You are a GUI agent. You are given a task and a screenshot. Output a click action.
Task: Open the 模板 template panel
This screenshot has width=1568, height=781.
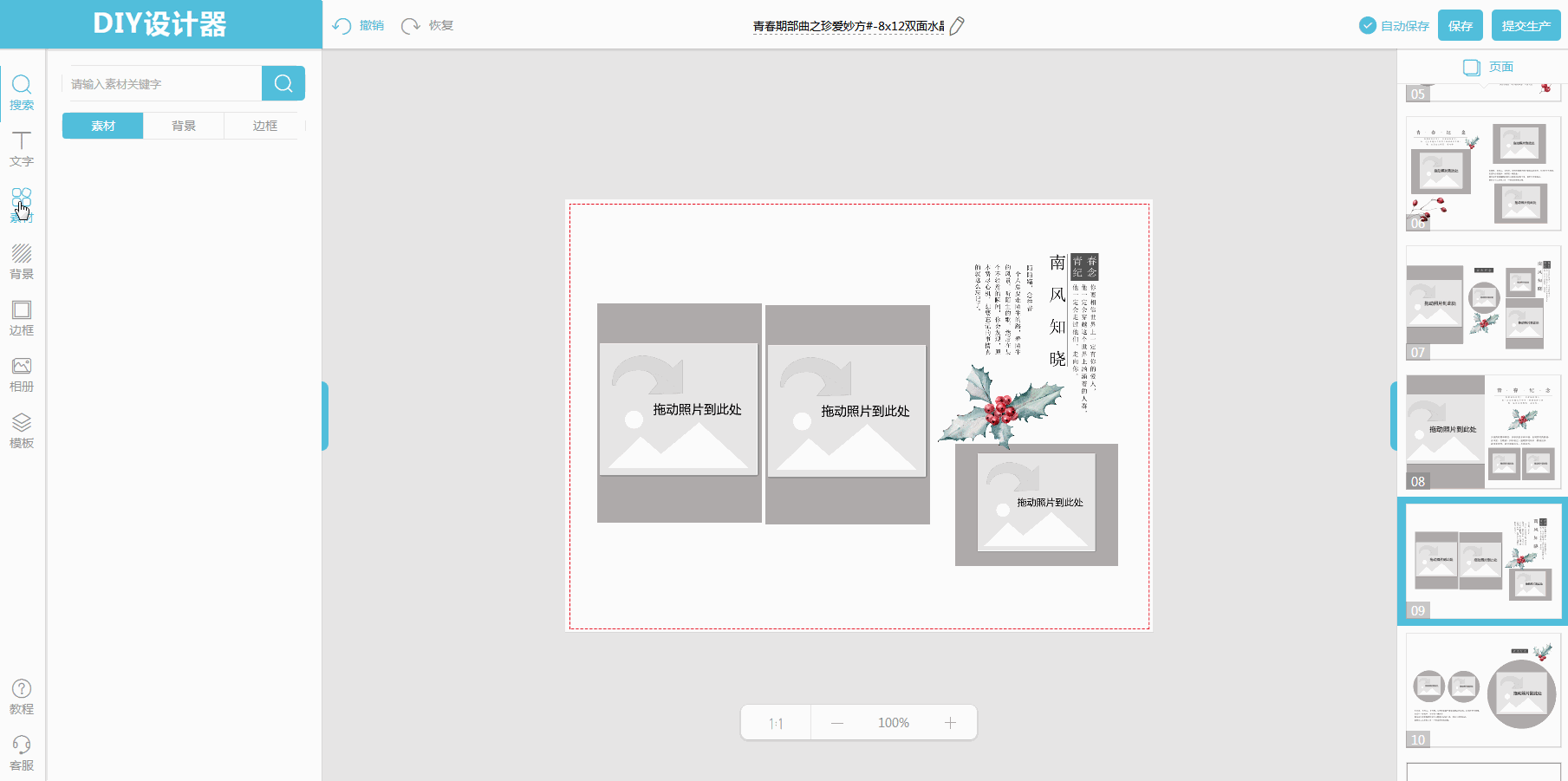pos(22,430)
